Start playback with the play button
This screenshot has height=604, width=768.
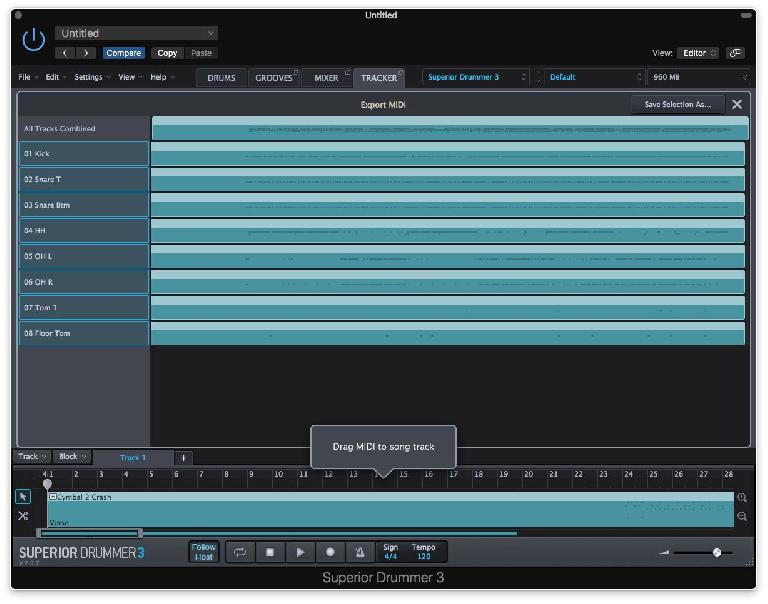(x=300, y=552)
